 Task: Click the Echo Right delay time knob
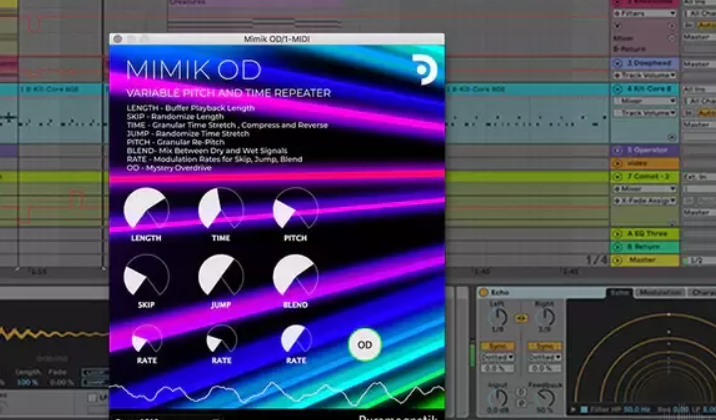click(x=544, y=317)
